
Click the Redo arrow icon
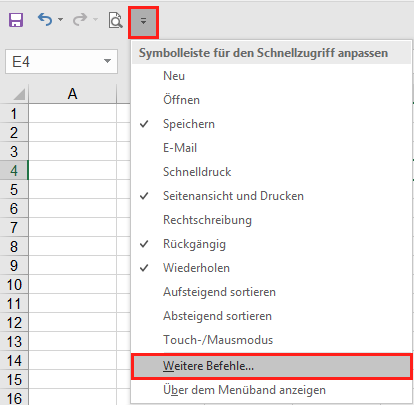coord(80,20)
